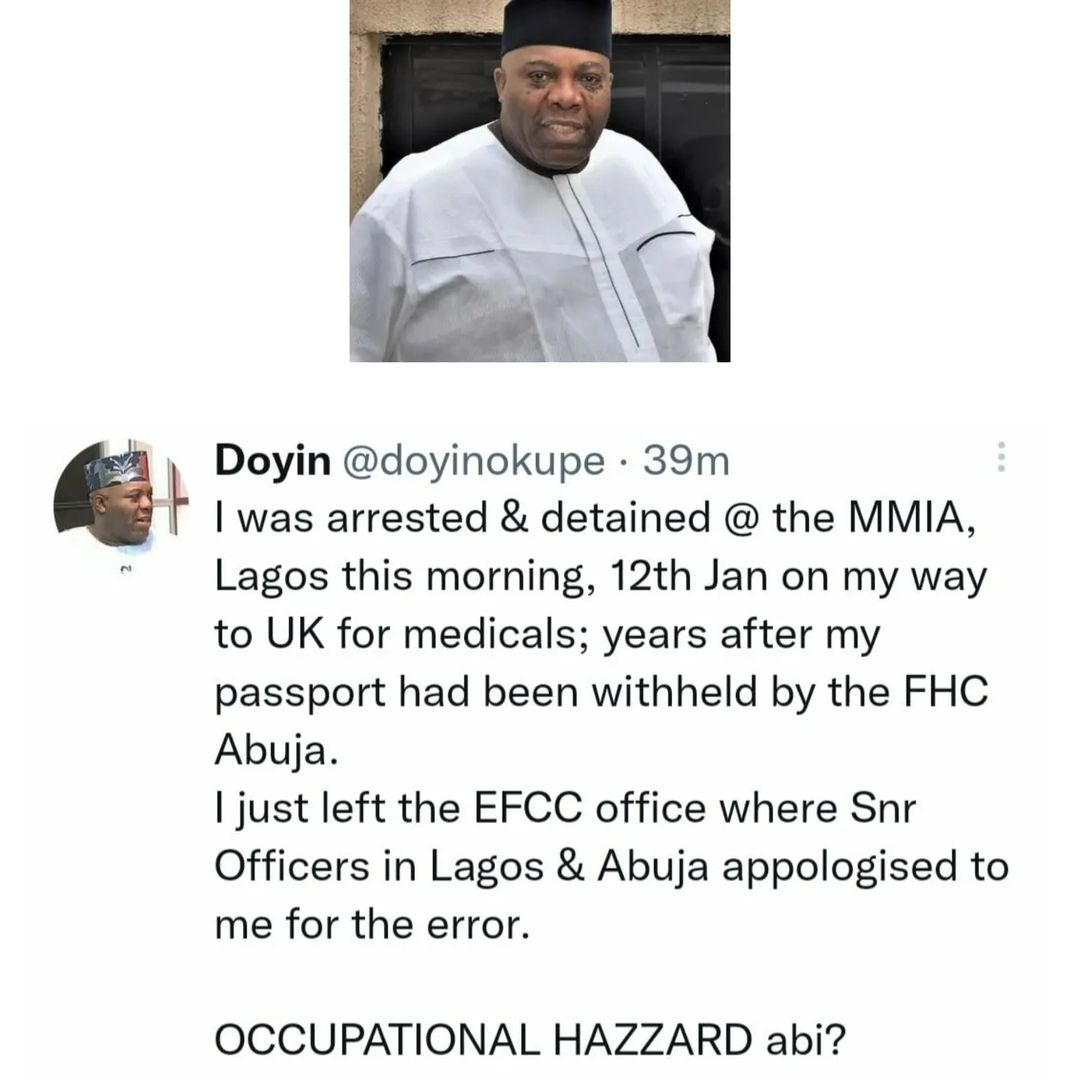
Task: Open the display name "Doyin"
Action: [x=273, y=461]
